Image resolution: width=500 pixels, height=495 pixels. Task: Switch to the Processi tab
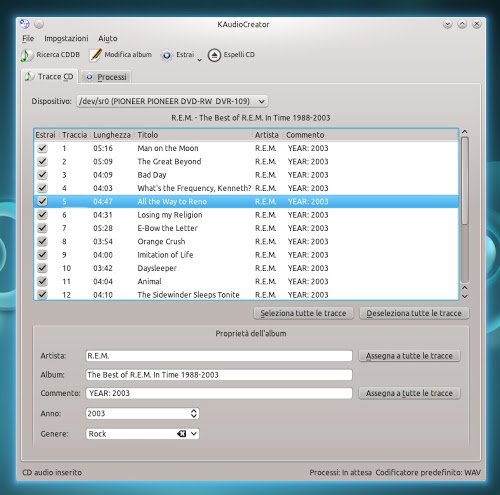tap(106, 77)
